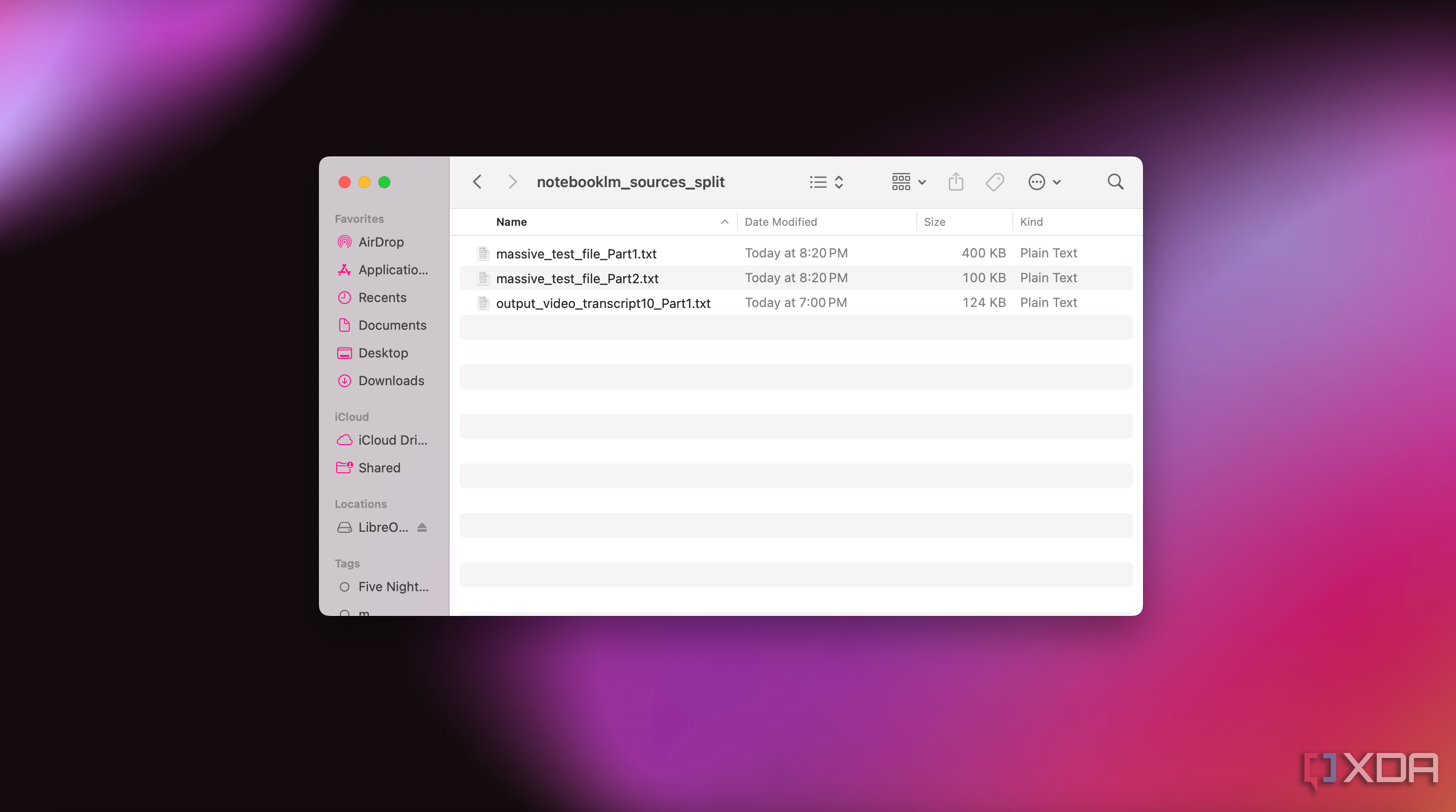Click Today at 7:00 PM date
The height and width of the screenshot is (812, 1456).
[x=796, y=303]
